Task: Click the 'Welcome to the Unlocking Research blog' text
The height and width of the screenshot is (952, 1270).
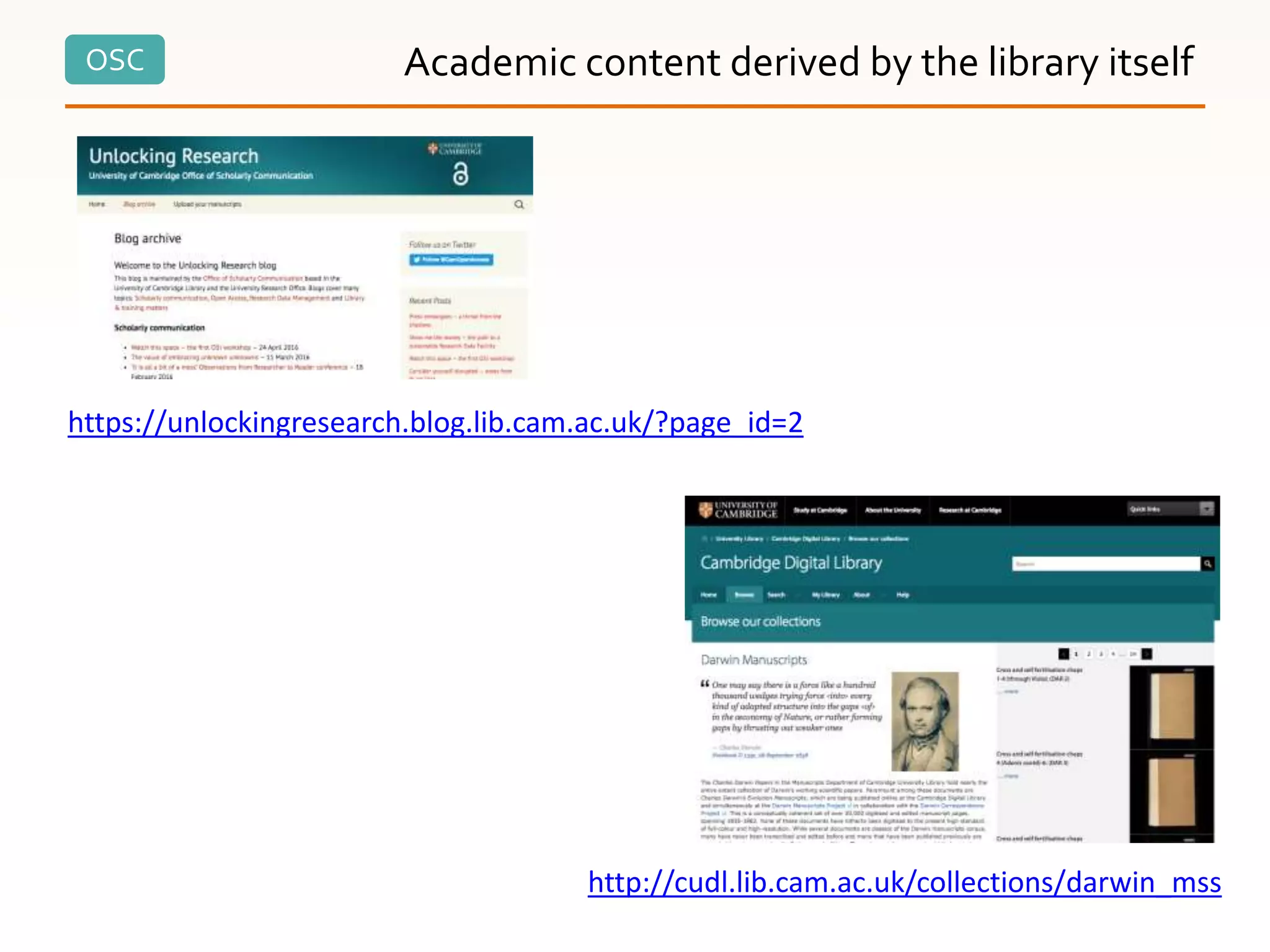Action: coord(195,265)
